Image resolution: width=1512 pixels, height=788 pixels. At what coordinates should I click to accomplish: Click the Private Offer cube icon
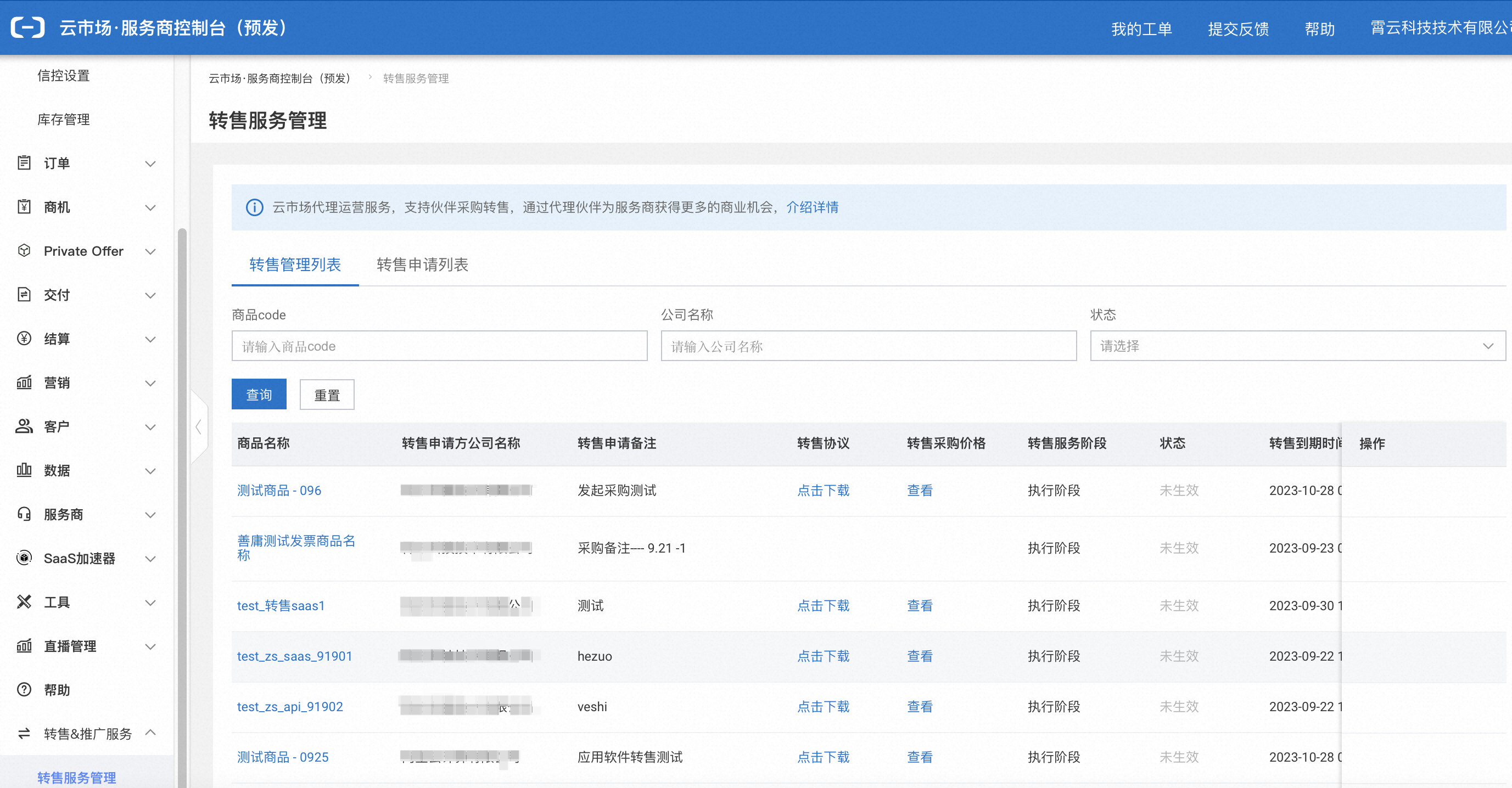click(24, 251)
